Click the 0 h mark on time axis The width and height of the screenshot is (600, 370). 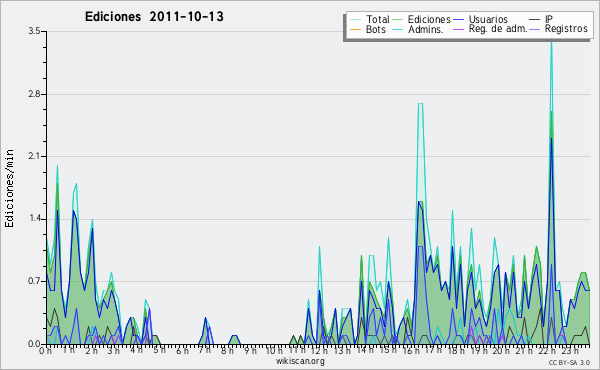pos(46,350)
